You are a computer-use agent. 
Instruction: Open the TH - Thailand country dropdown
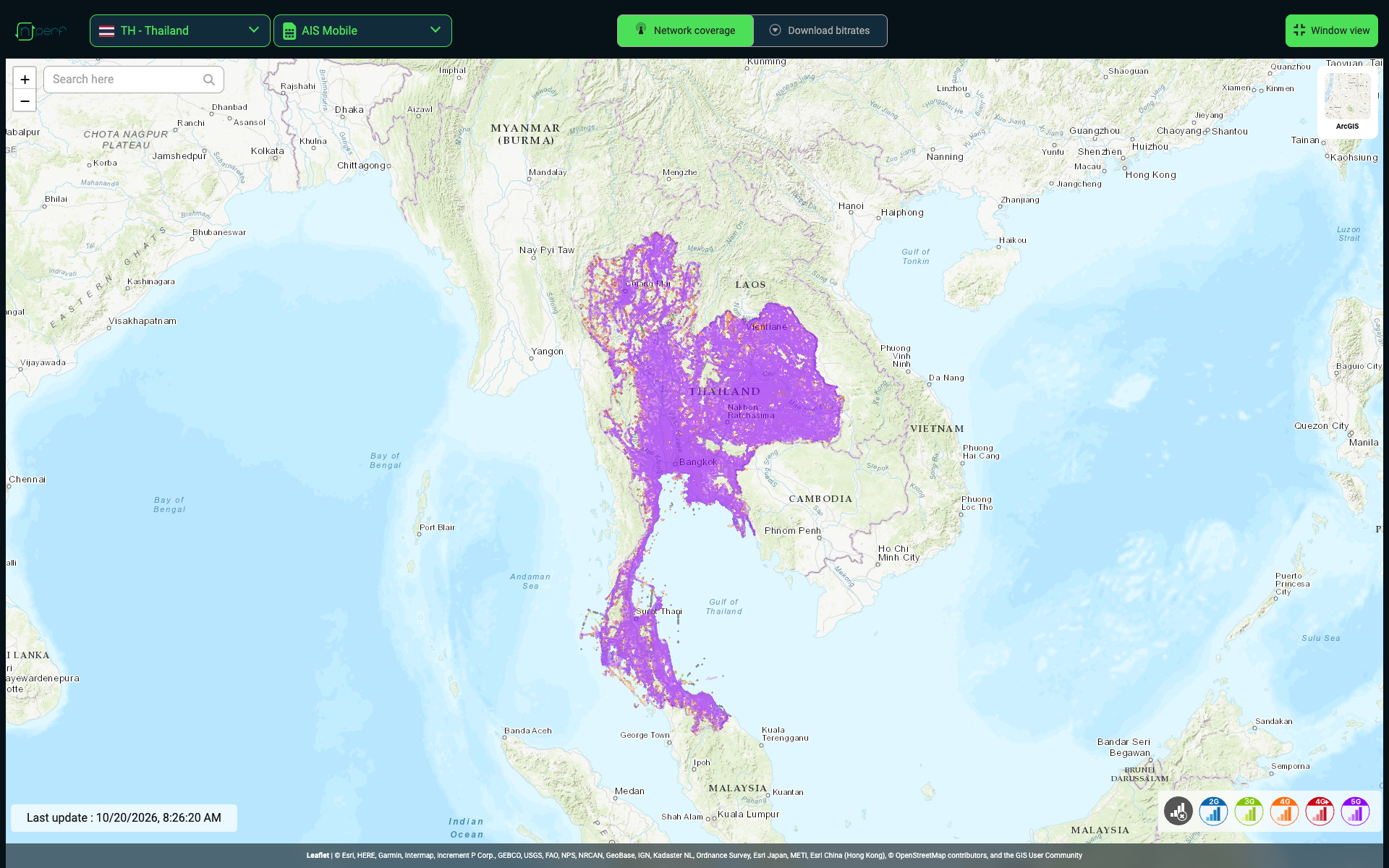[x=180, y=30]
